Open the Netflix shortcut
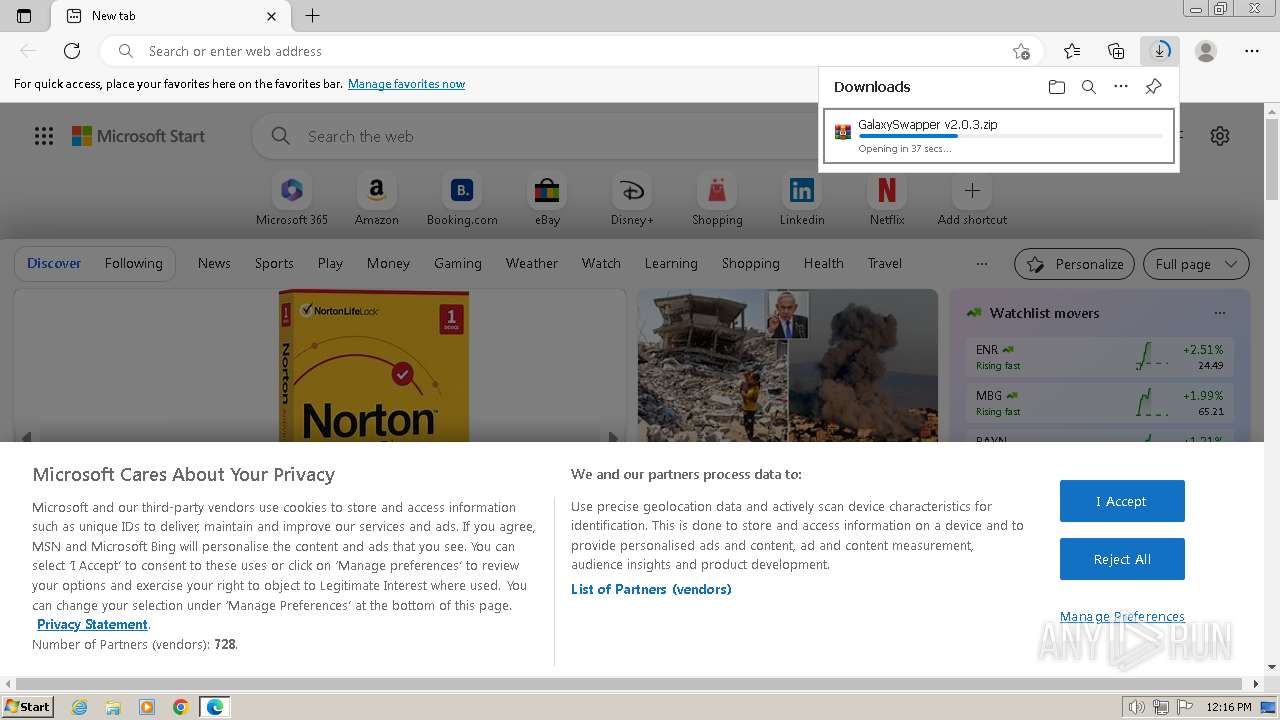Viewport: 1280px width, 720px height. tap(887, 199)
